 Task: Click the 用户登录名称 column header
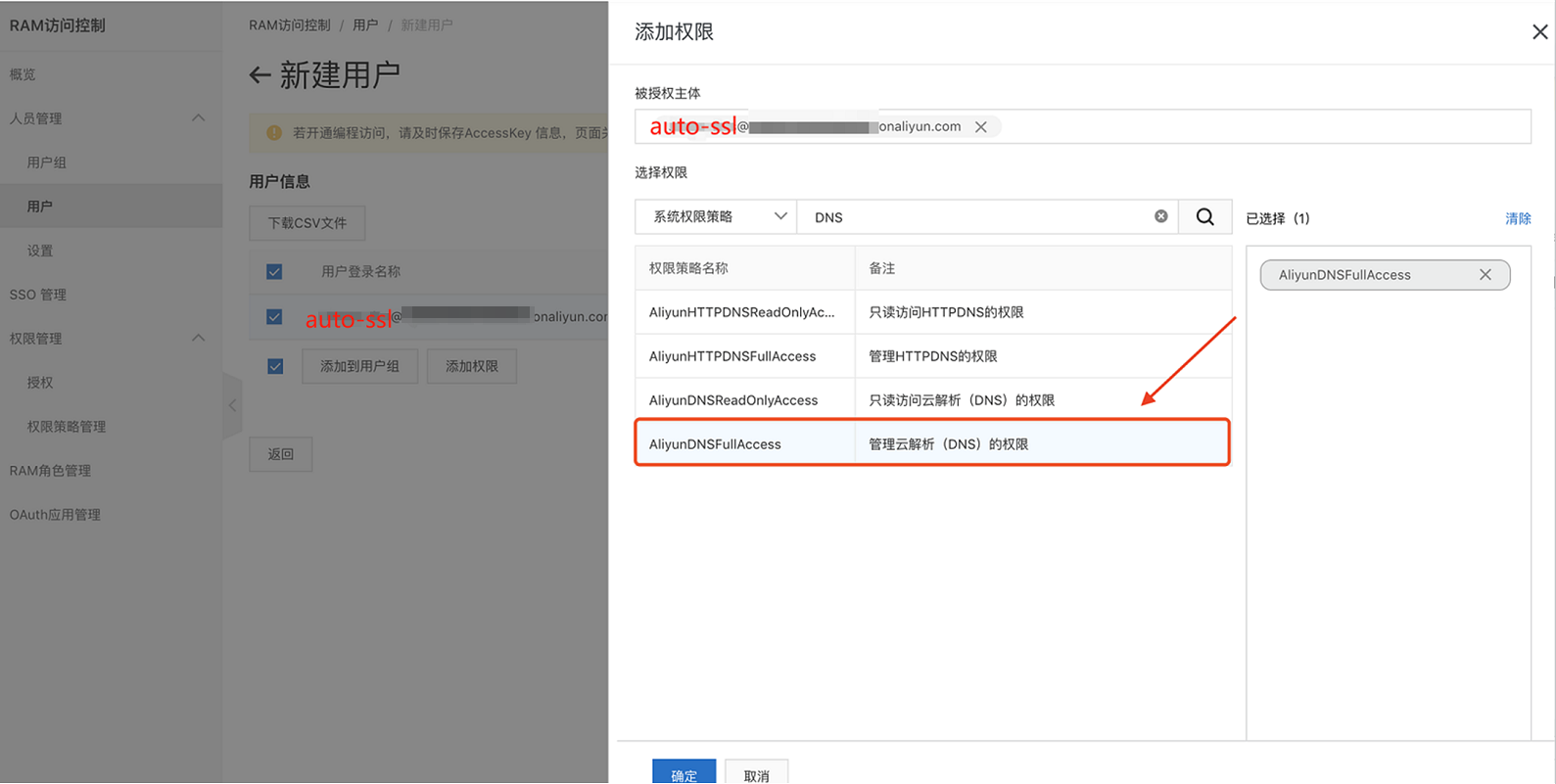360,272
